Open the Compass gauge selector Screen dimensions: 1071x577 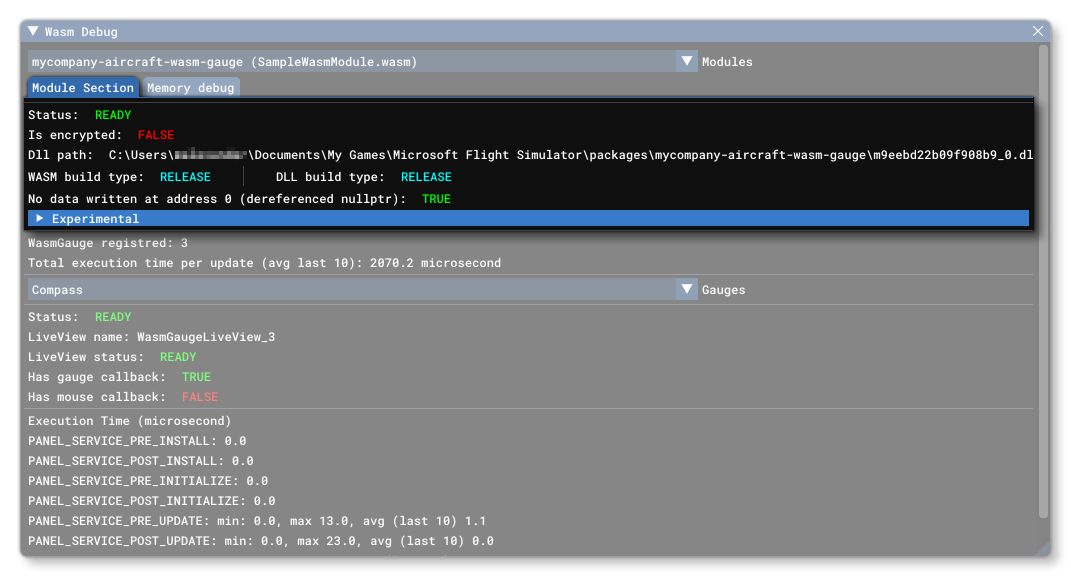click(x=350, y=289)
